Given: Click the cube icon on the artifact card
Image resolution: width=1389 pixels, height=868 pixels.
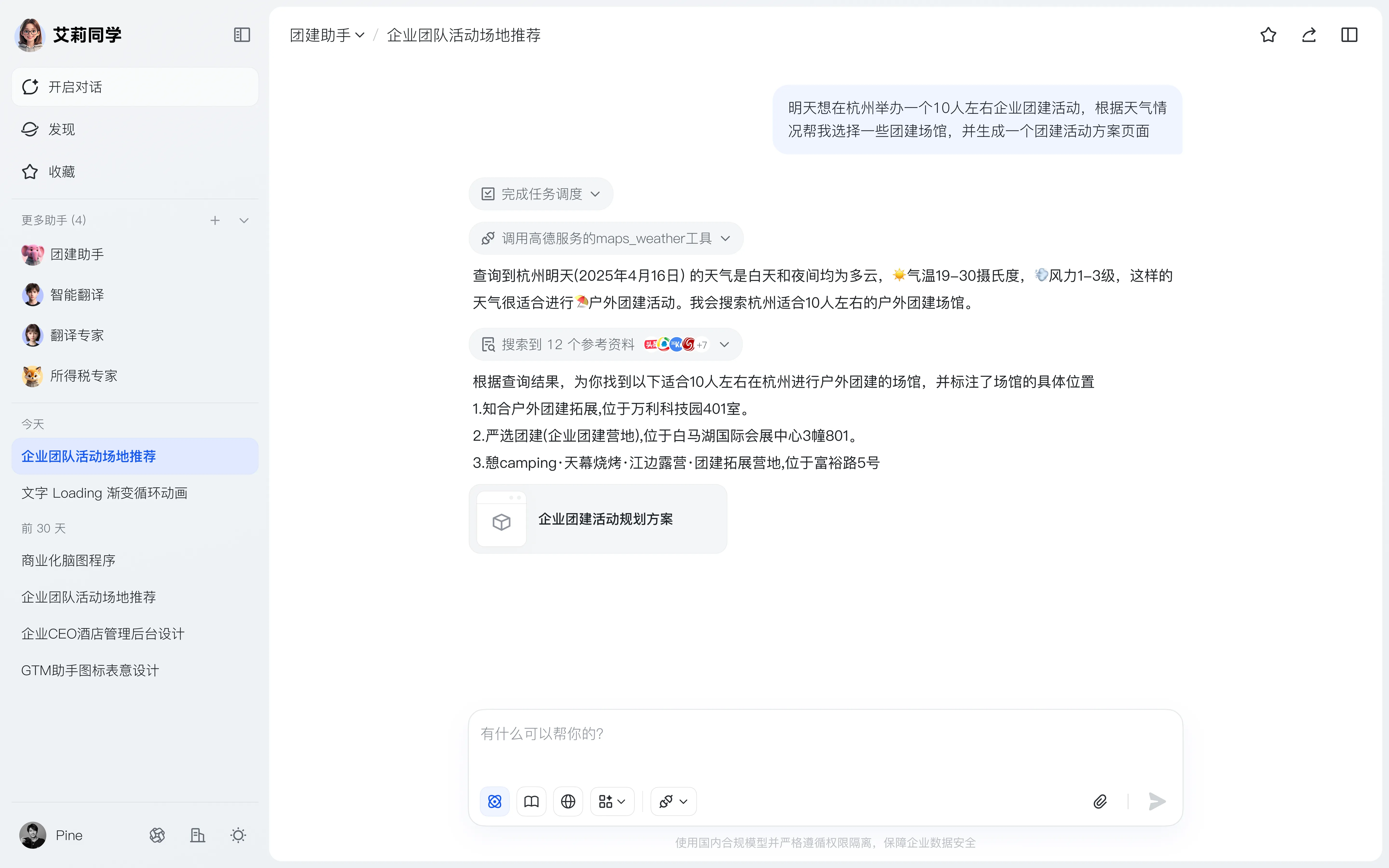Looking at the screenshot, I should [501, 522].
